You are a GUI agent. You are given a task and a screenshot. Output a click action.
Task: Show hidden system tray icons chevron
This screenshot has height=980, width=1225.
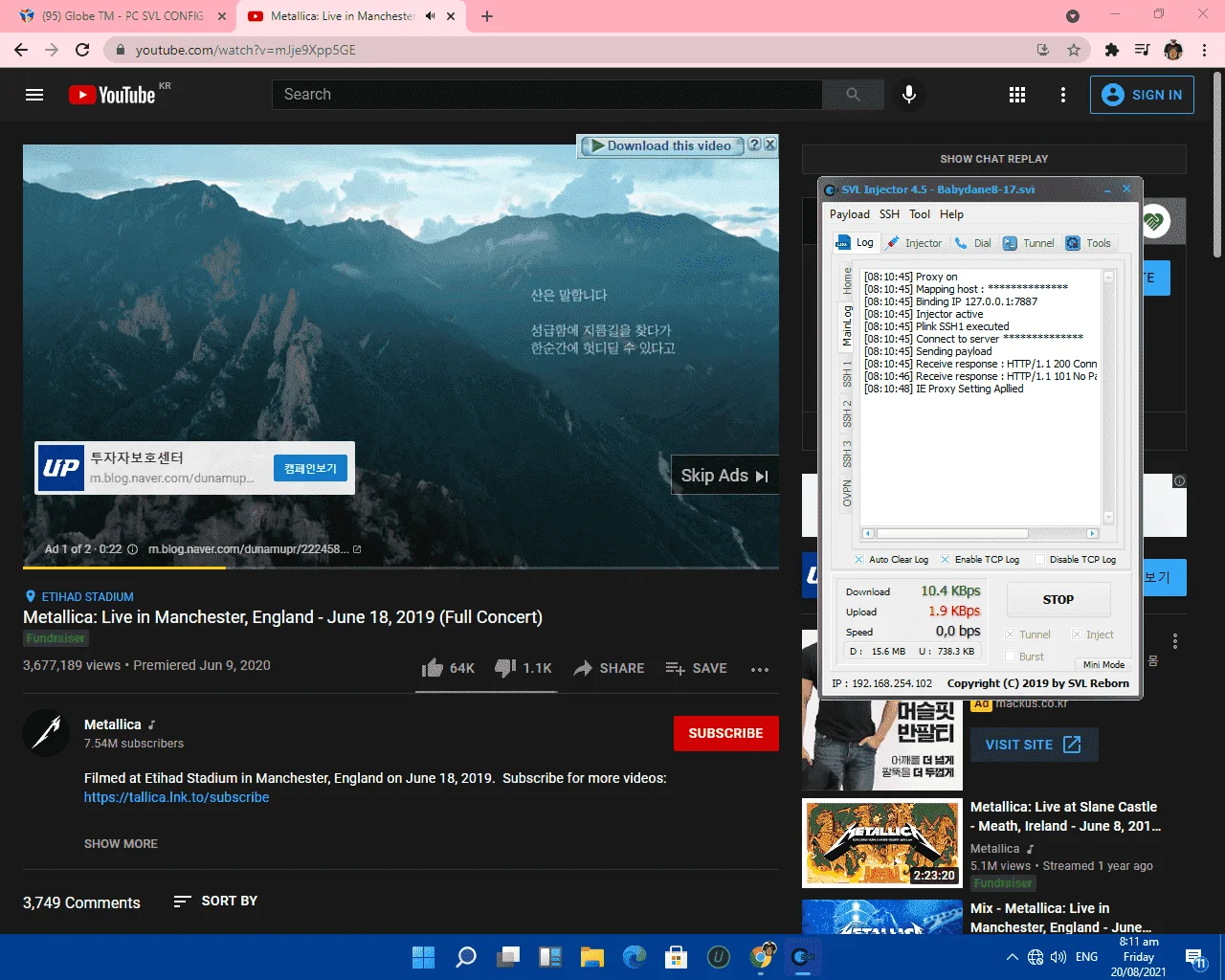pos(1012,957)
